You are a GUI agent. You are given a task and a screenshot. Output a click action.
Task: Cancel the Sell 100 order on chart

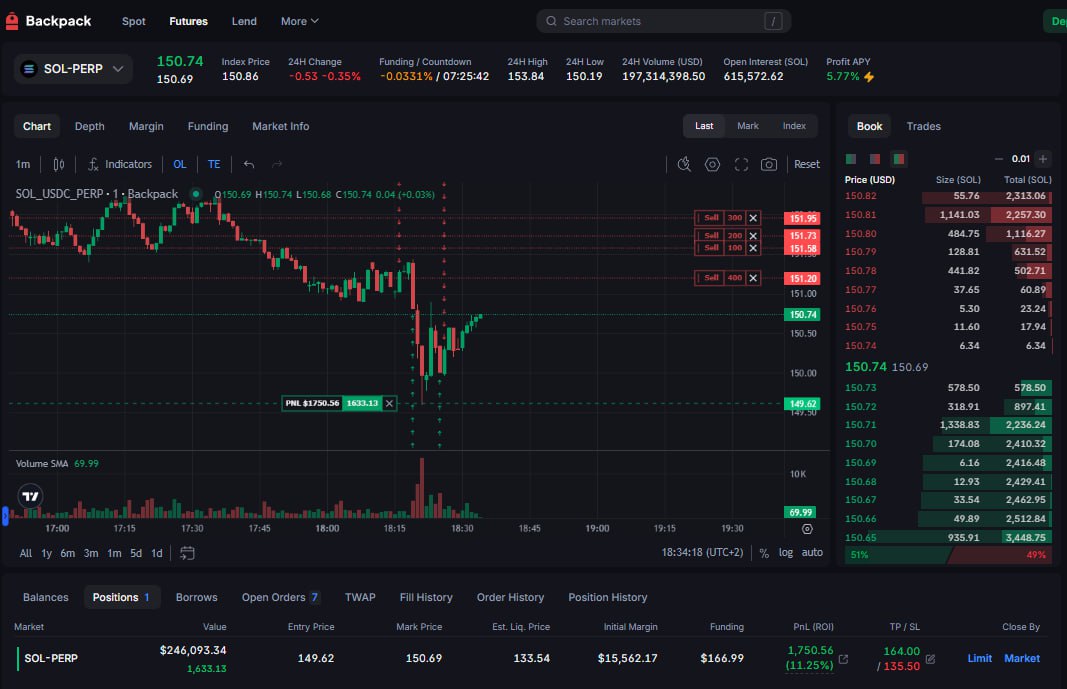753,248
